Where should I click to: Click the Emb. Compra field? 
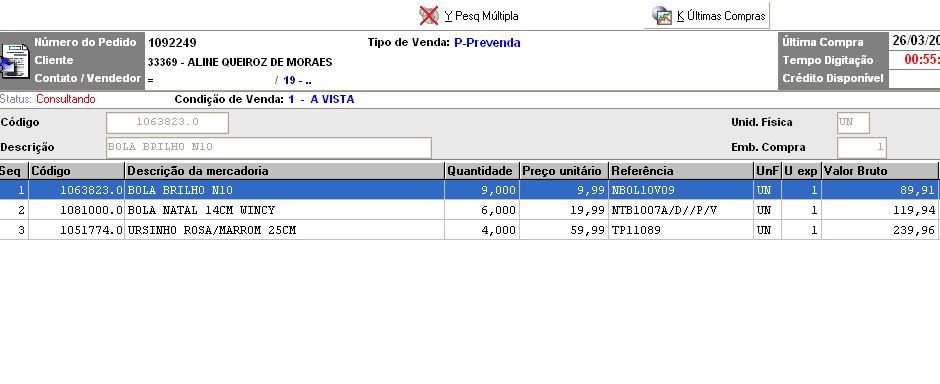pyautogui.click(x=861, y=147)
